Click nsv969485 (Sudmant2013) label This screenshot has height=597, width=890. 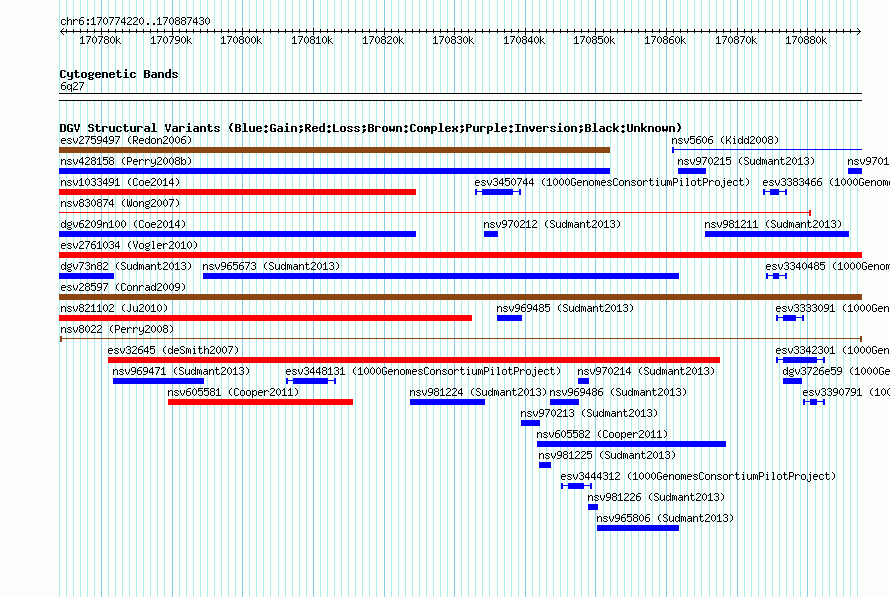tap(565, 308)
